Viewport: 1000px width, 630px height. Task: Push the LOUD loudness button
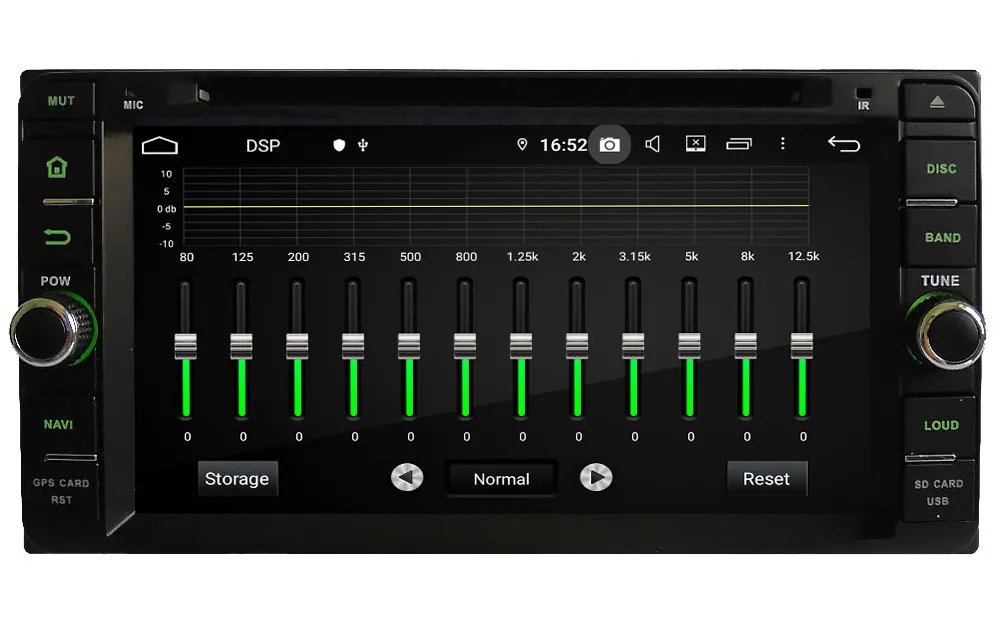[x=941, y=425]
